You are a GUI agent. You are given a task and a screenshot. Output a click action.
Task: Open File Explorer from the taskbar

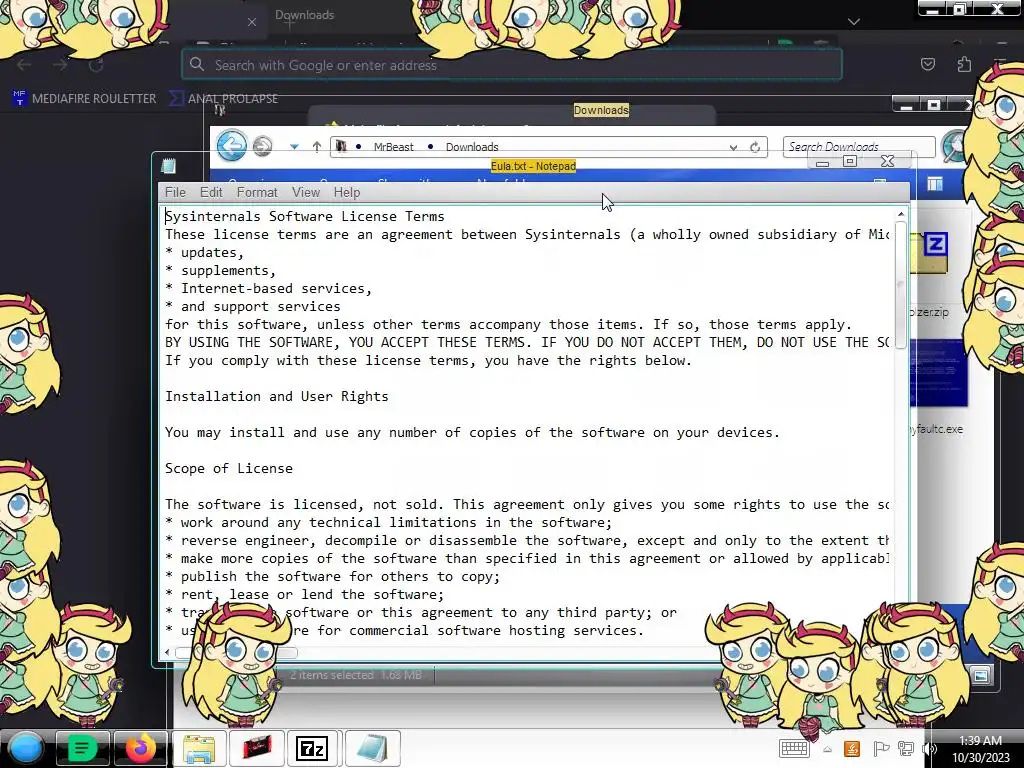(x=199, y=748)
